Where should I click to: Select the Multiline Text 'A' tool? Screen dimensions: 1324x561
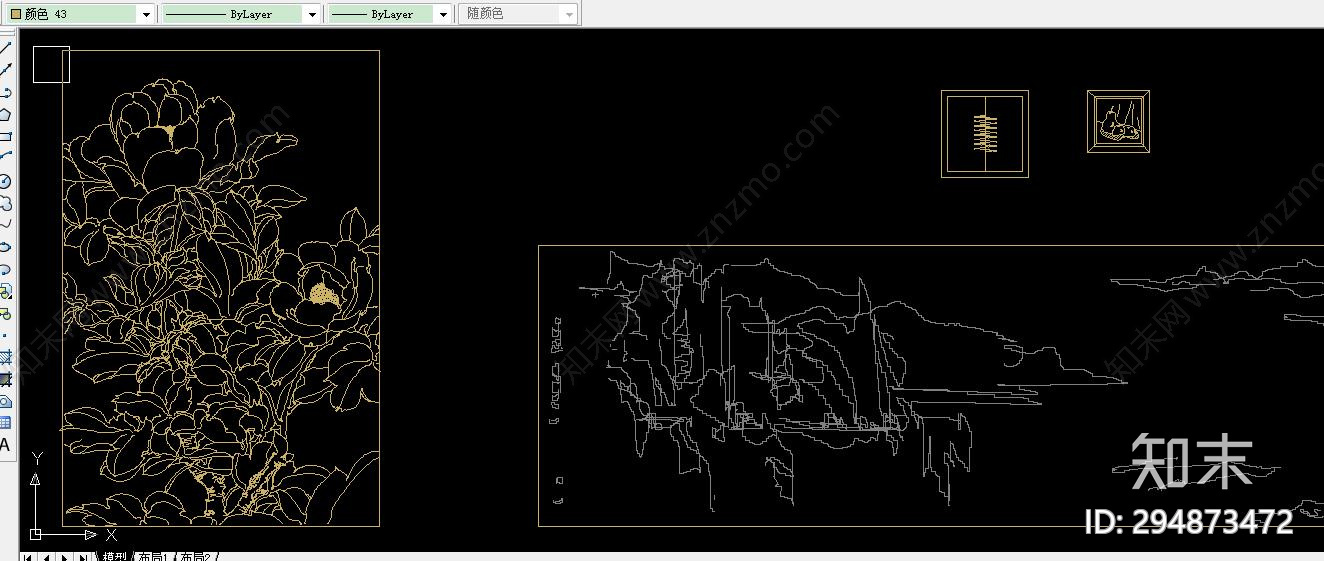(x=6, y=445)
